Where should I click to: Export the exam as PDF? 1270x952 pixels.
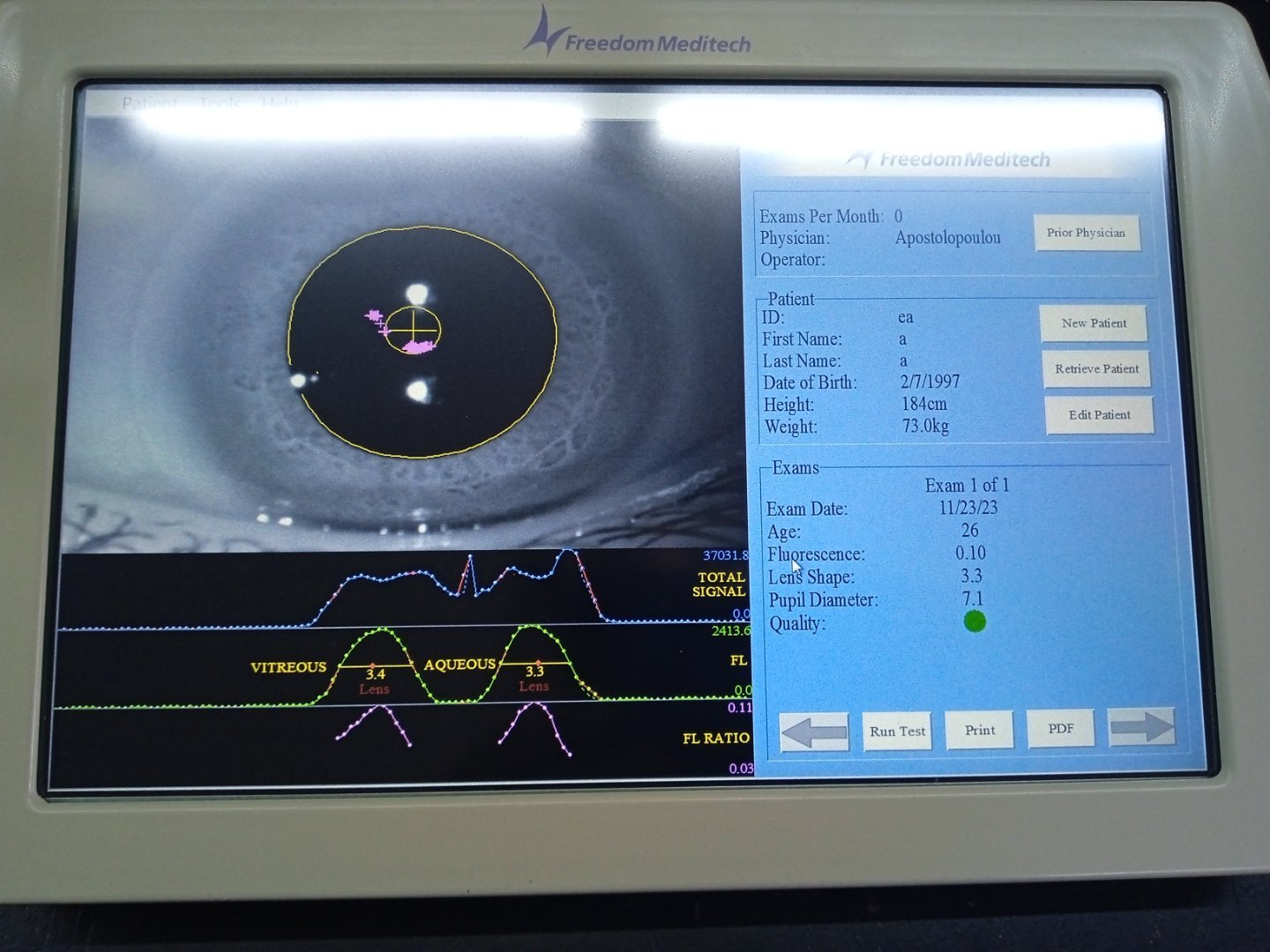point(1061,728)
